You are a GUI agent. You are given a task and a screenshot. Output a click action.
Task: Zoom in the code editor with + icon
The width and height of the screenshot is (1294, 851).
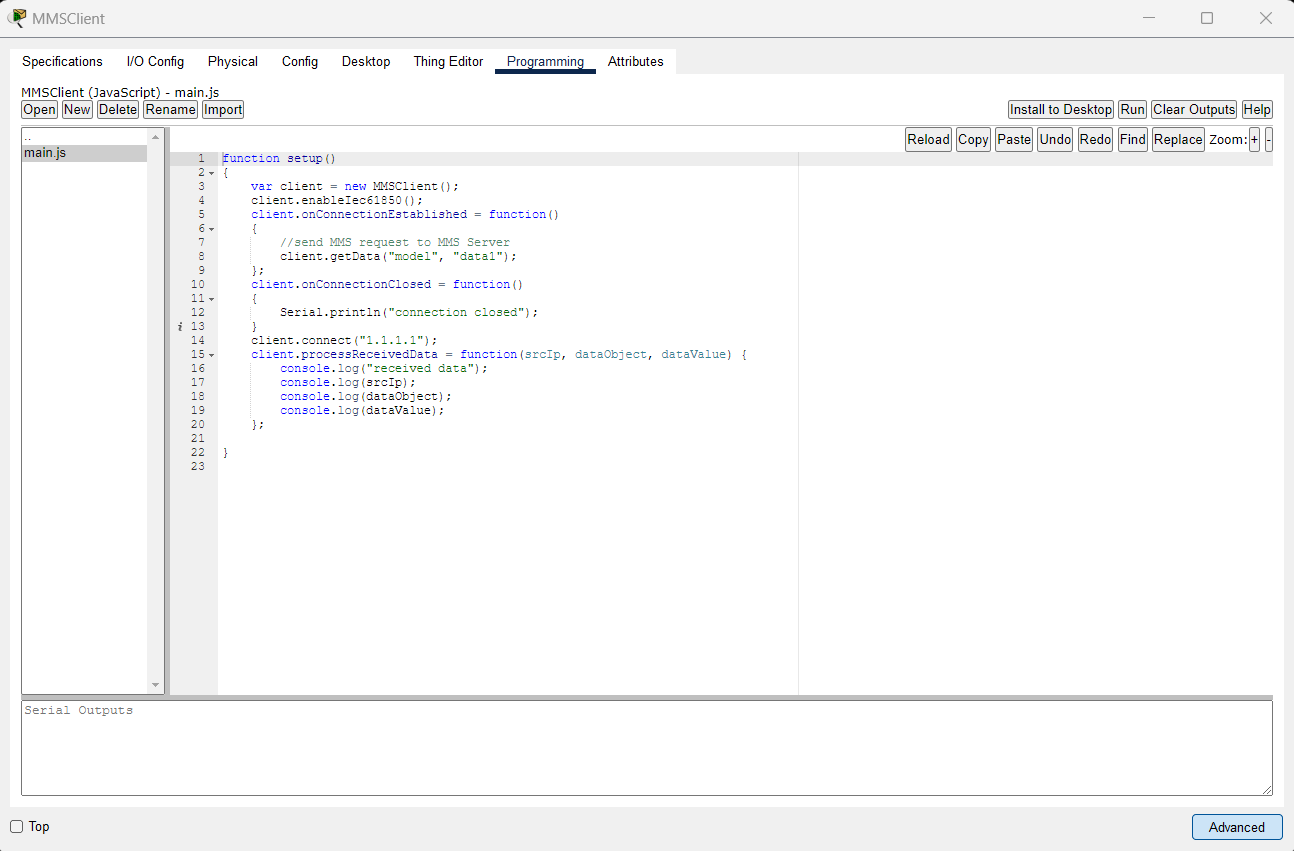(1254, 139)
